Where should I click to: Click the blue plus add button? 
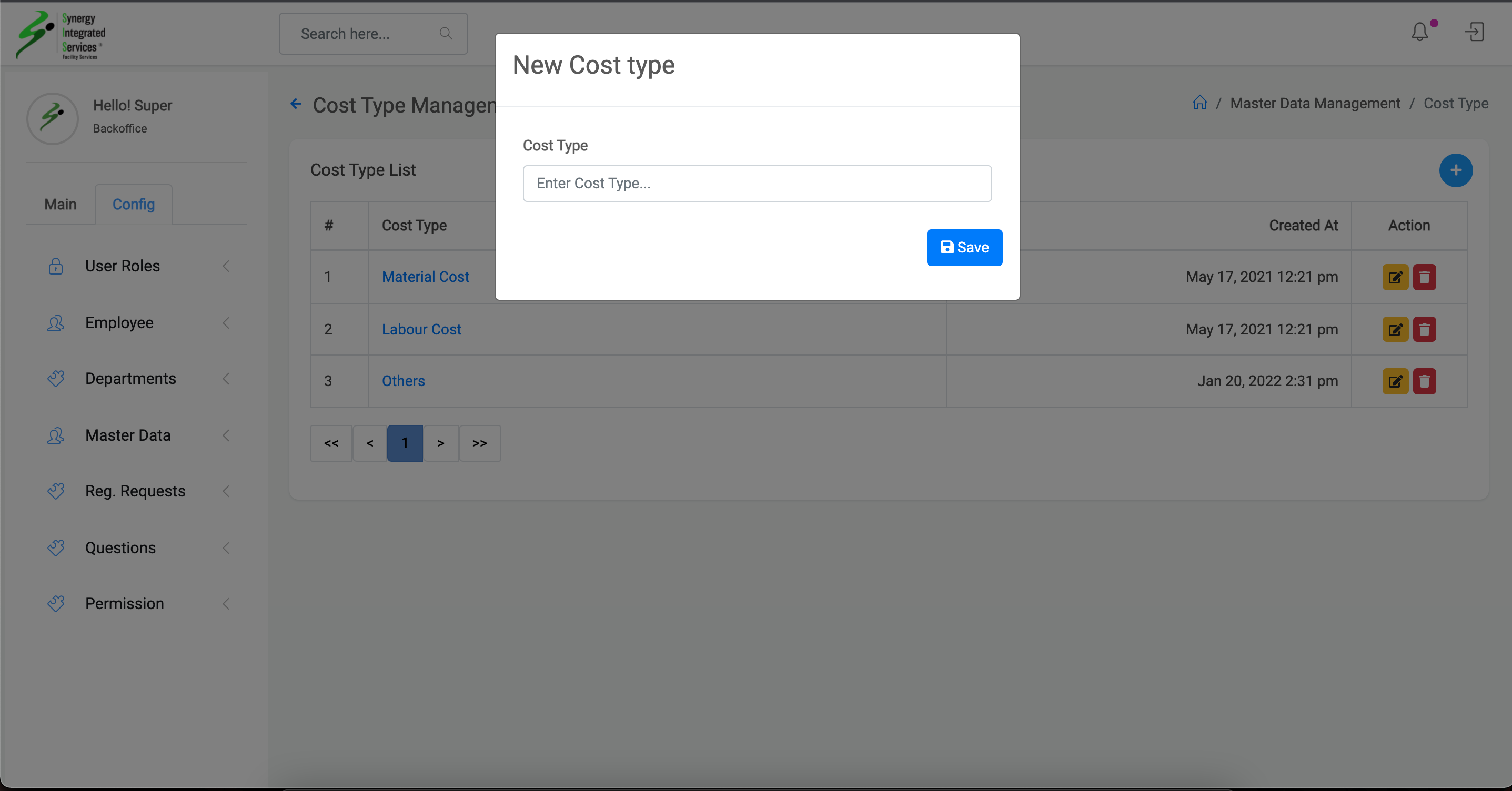pyautogui.click(x=1455, y=171)
